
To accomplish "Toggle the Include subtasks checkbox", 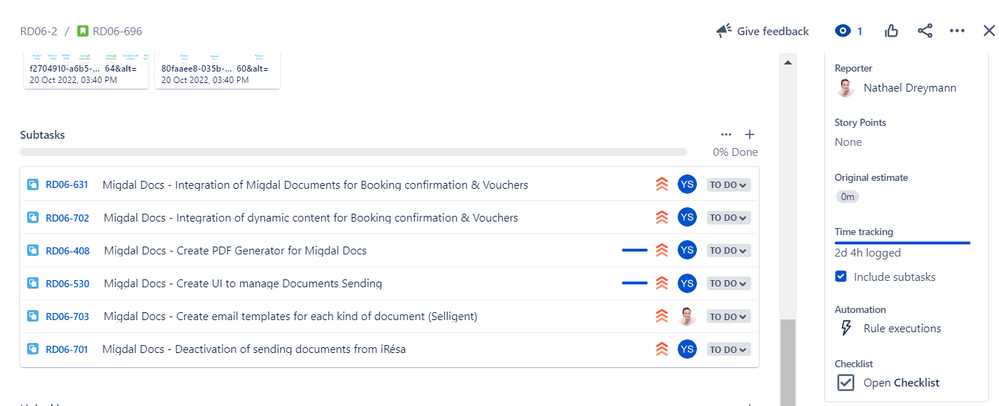I will pos(841,276).
